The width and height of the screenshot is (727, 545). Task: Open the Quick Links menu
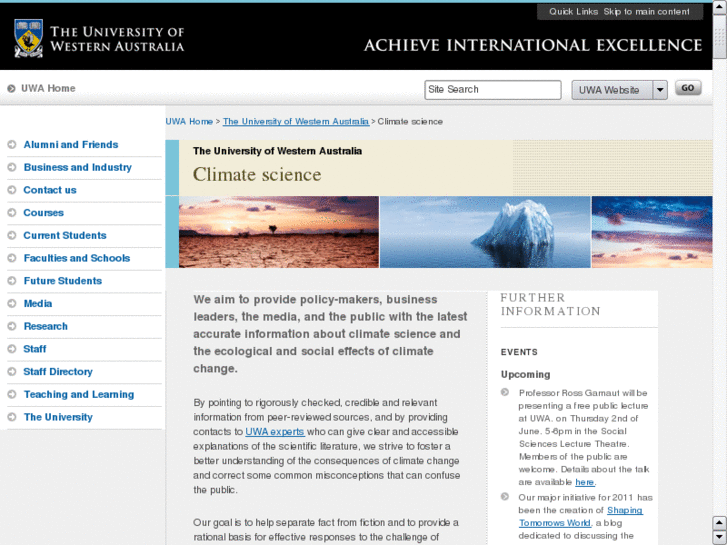pyautogui.click(x=574, y=12)
